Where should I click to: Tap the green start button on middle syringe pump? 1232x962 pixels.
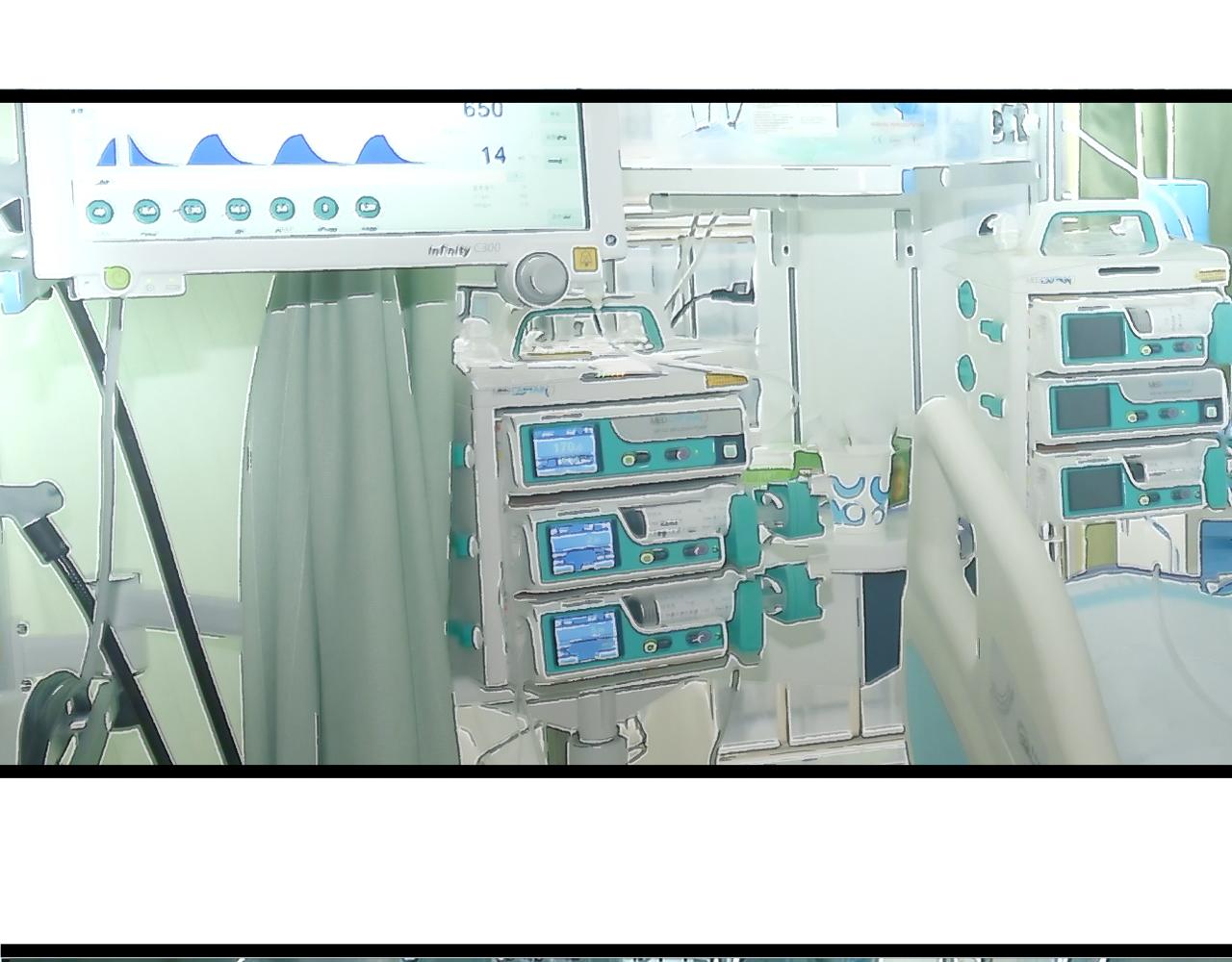(648, 556)
